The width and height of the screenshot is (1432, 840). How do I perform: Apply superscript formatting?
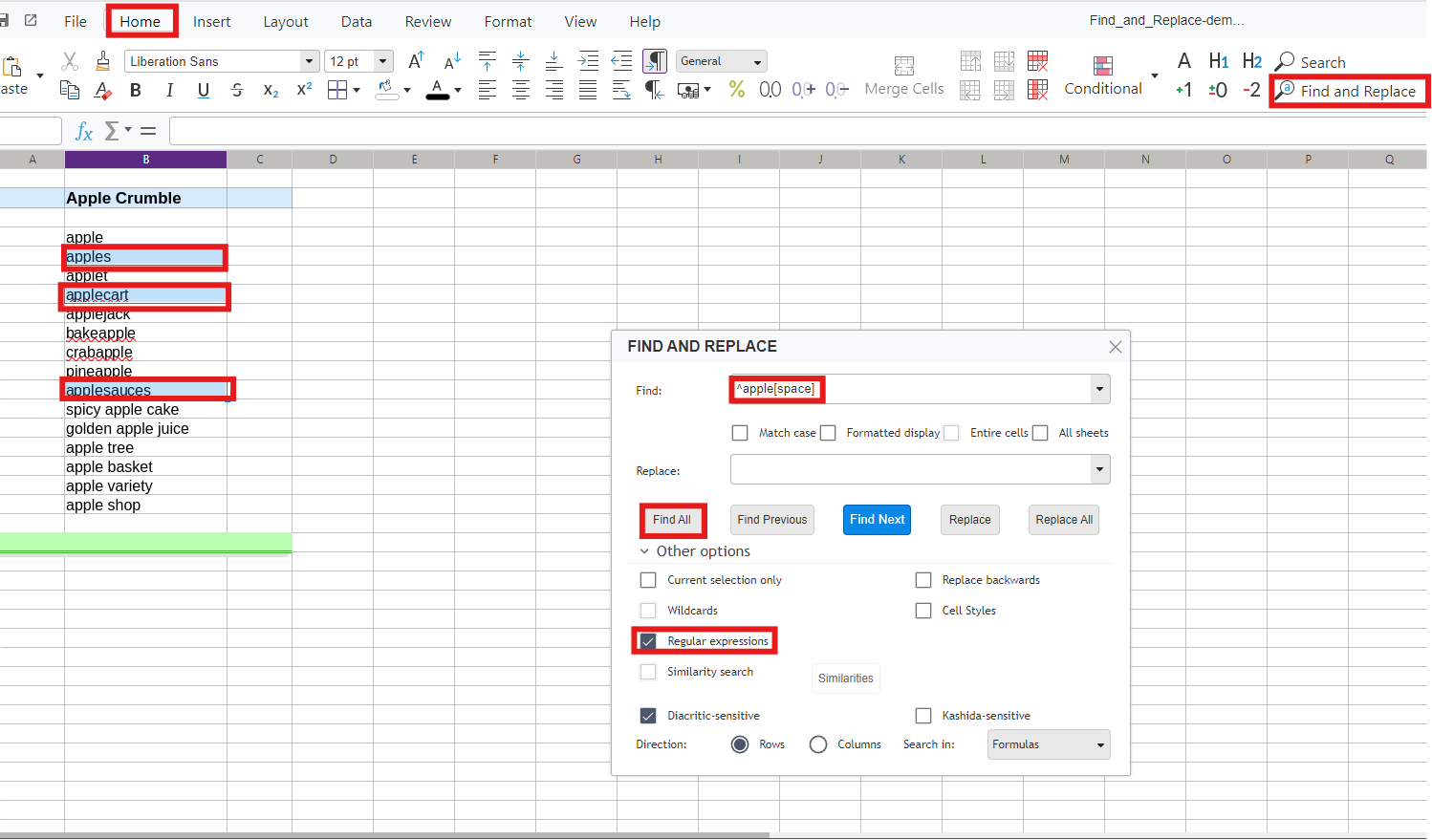point(303,89)
